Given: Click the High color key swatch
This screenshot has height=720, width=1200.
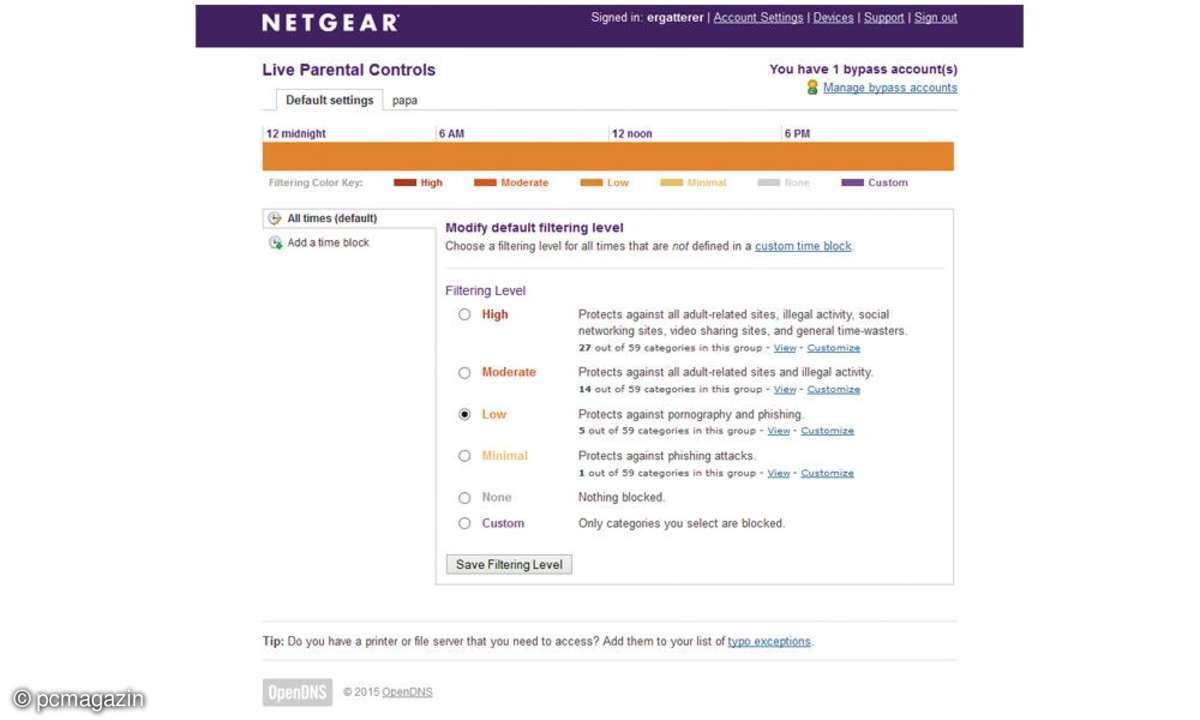Looking at the screenshot, I should [405, 183].
